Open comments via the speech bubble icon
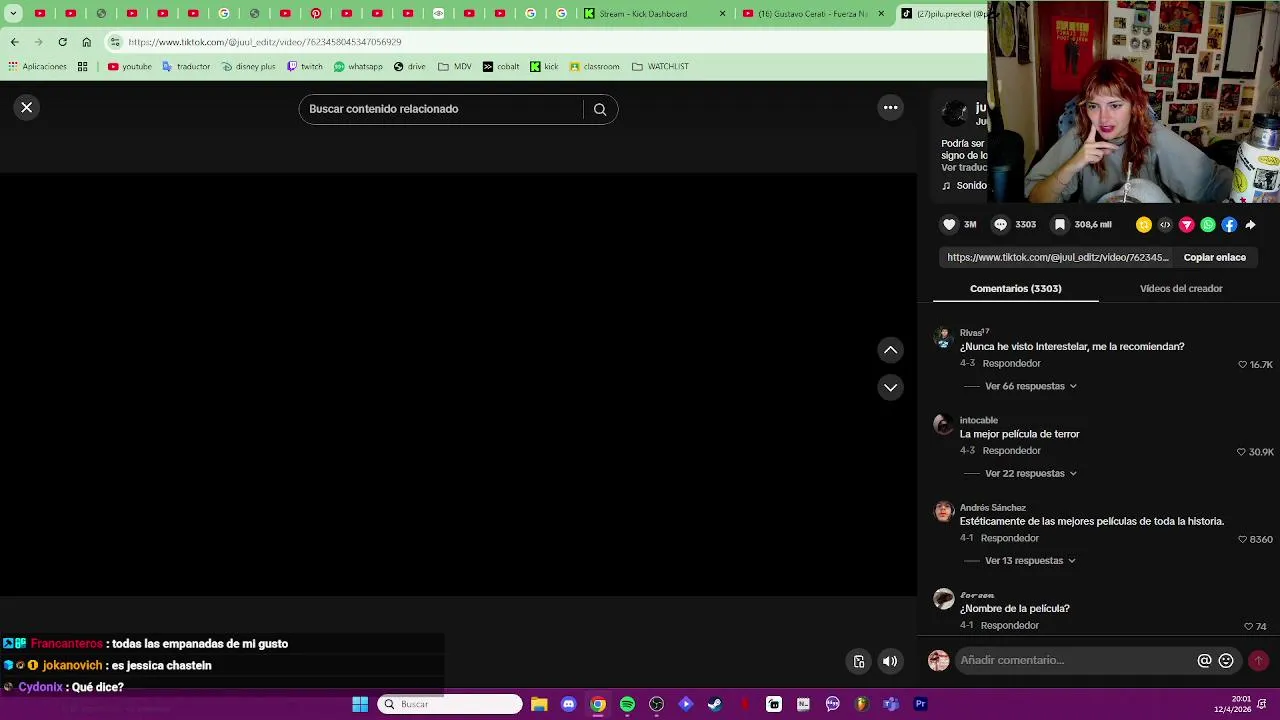Image resolution: width=1280 pixels, height=720 pixels. (x=1000, y=225)
